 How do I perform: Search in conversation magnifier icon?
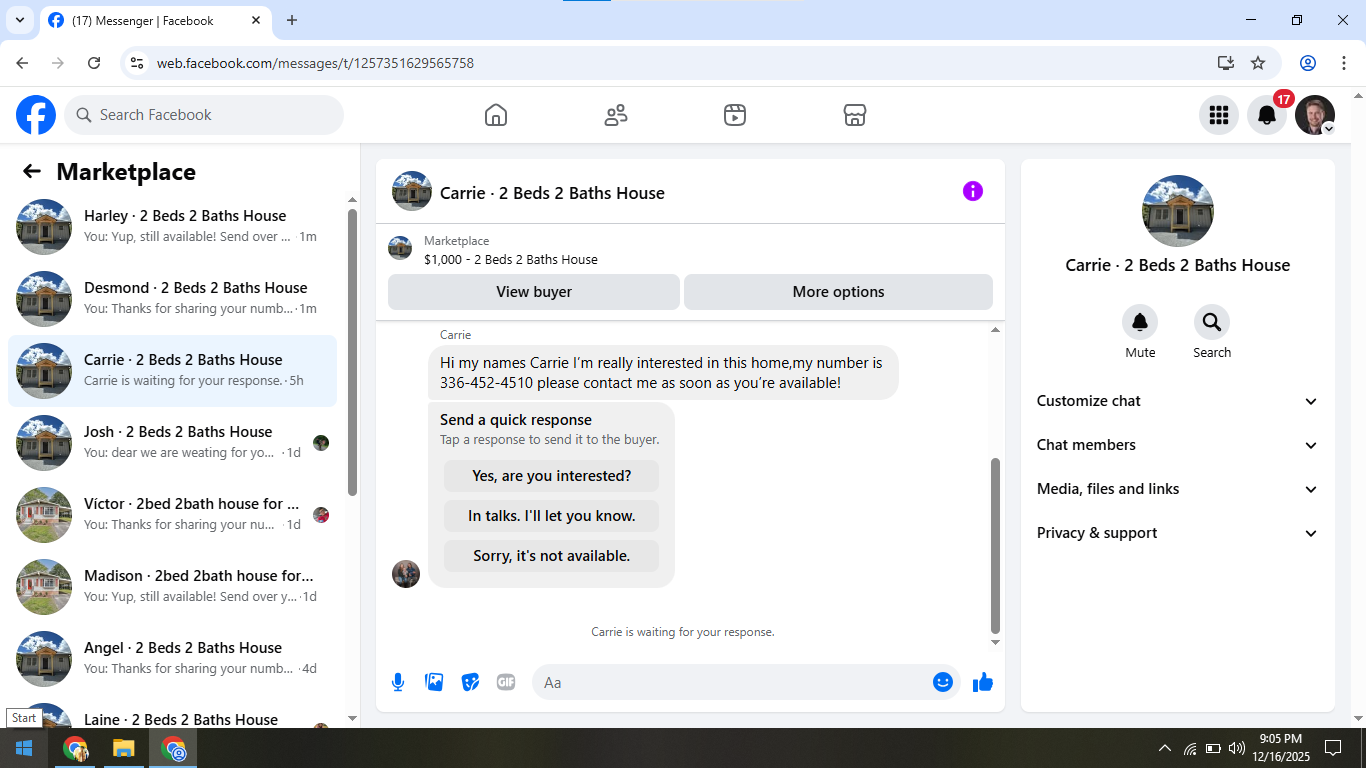point(1212,322)
